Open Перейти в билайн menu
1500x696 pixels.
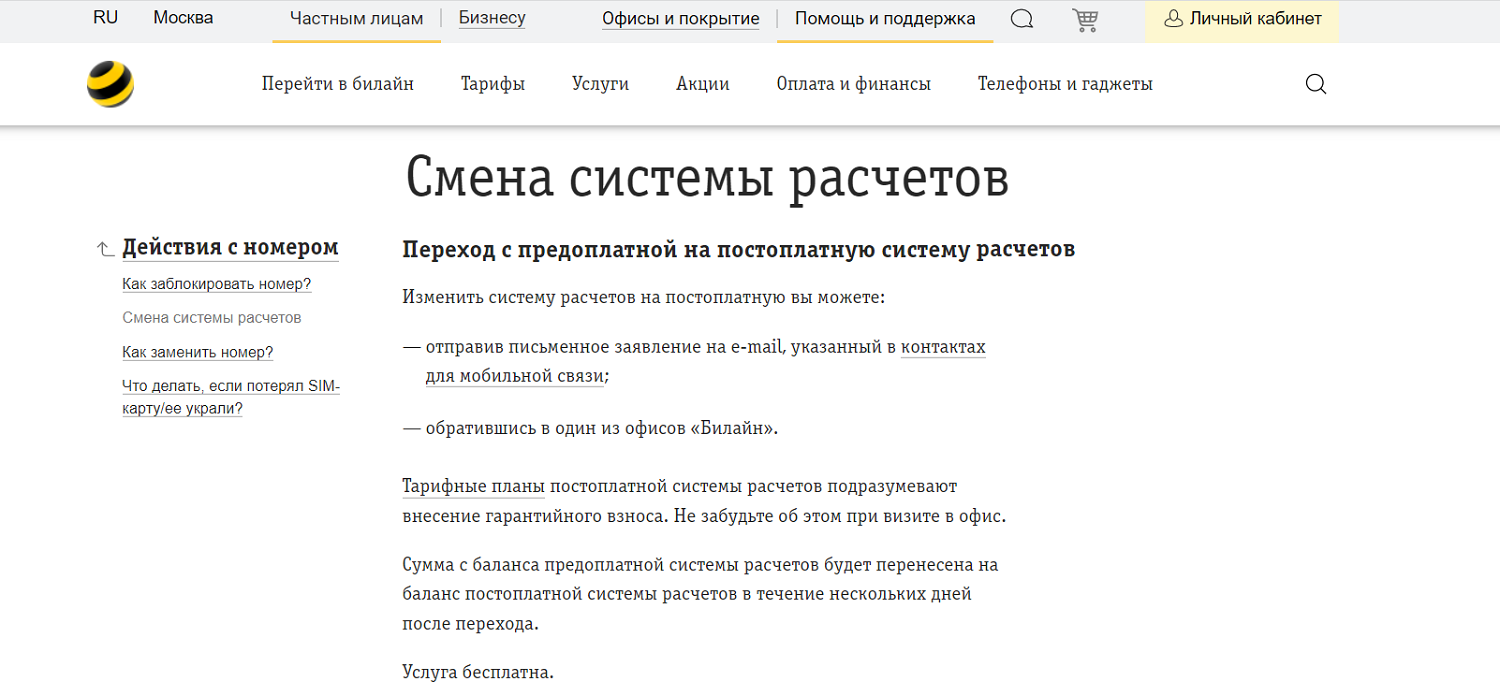(338, 84)
